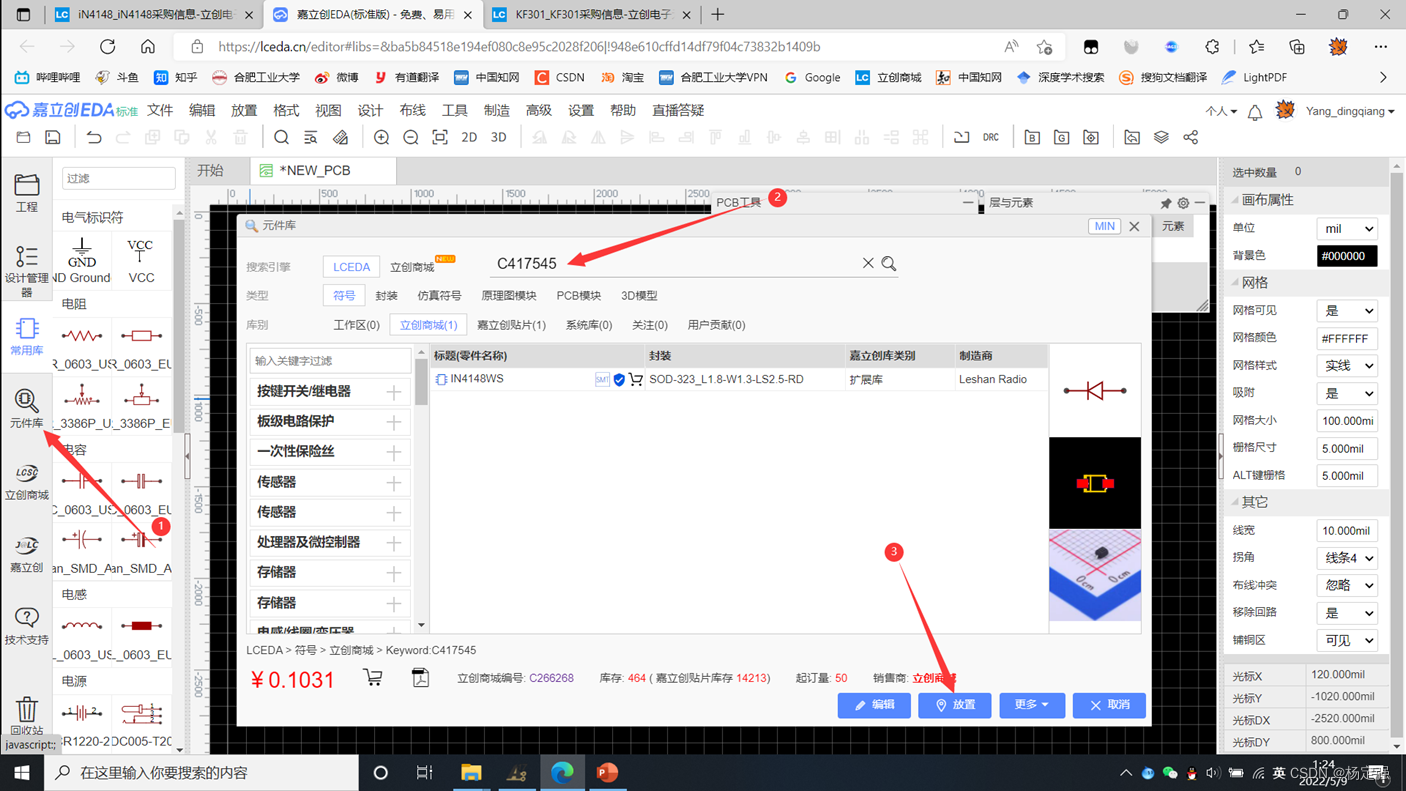This screenshot has height=791, width=1406.
Task: Open the 技术支持 sidebar icon
Action: click(27, 626)
